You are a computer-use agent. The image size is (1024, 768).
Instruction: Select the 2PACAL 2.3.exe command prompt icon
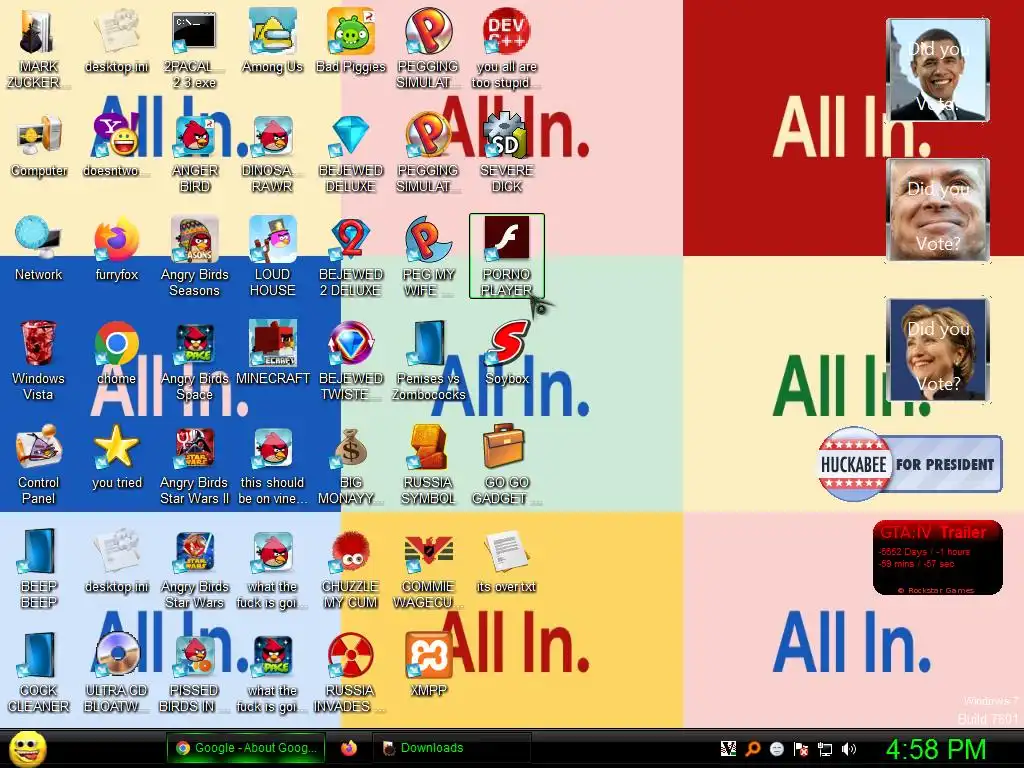[x=194, y=49]
